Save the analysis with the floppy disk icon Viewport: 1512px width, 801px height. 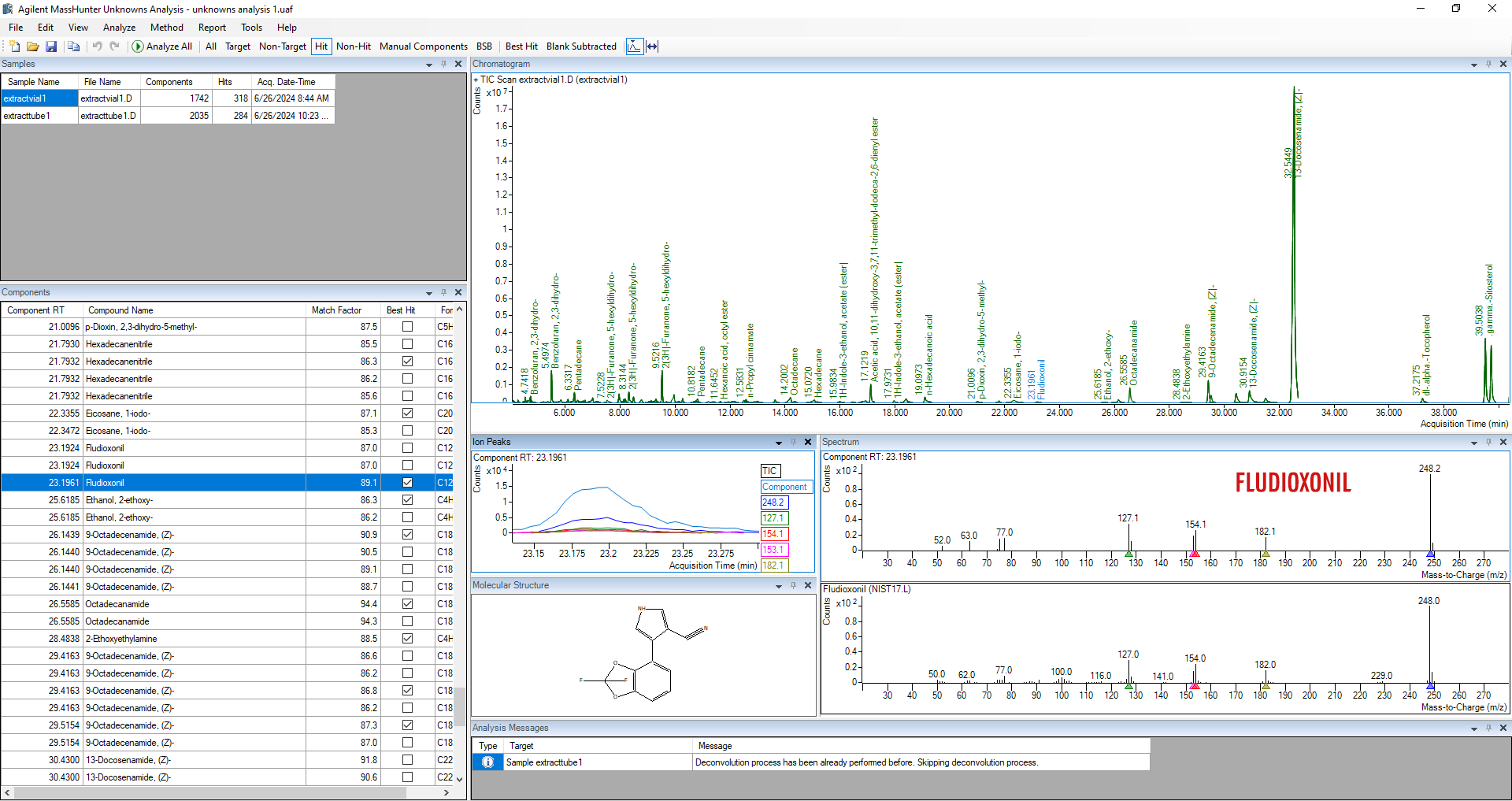51,46
